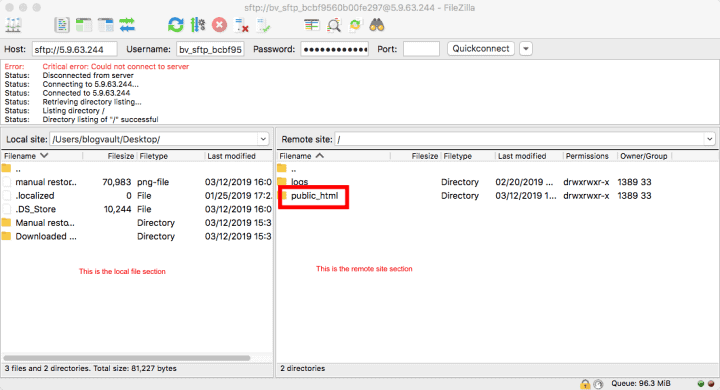Sort remote files by Permissions column

click(x=590, y=156)
